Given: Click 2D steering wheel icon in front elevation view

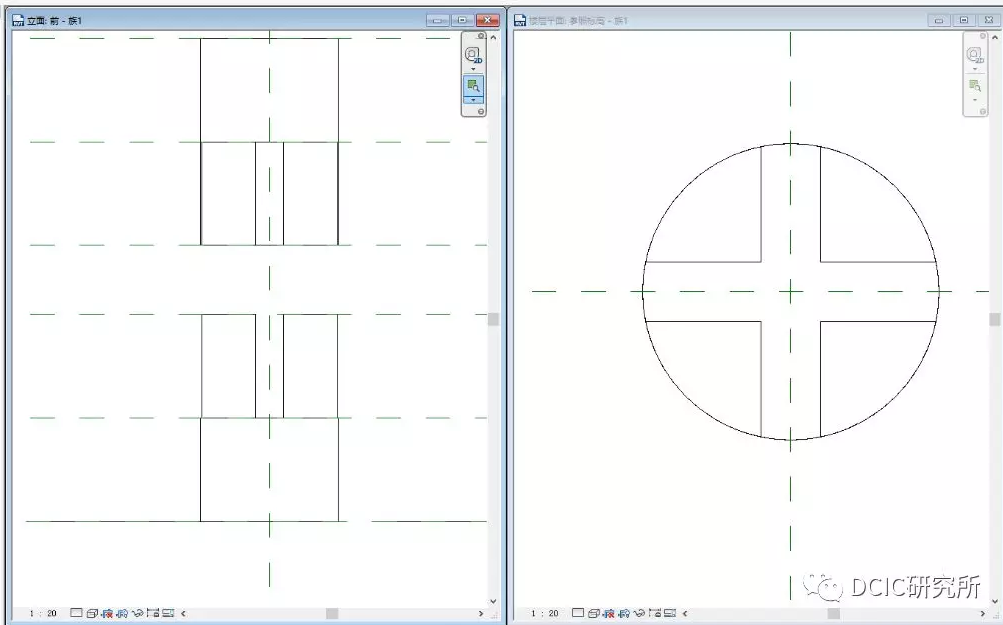Looking at the screenshot, I should pyautogui.click(x=473, y=54).
